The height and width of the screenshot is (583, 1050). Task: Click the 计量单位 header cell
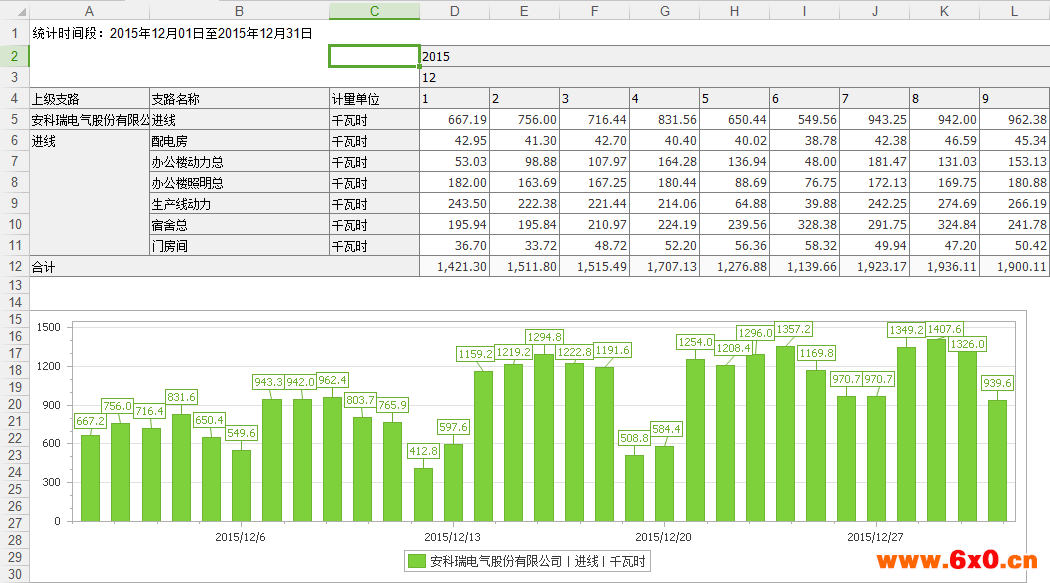[374, 99]
